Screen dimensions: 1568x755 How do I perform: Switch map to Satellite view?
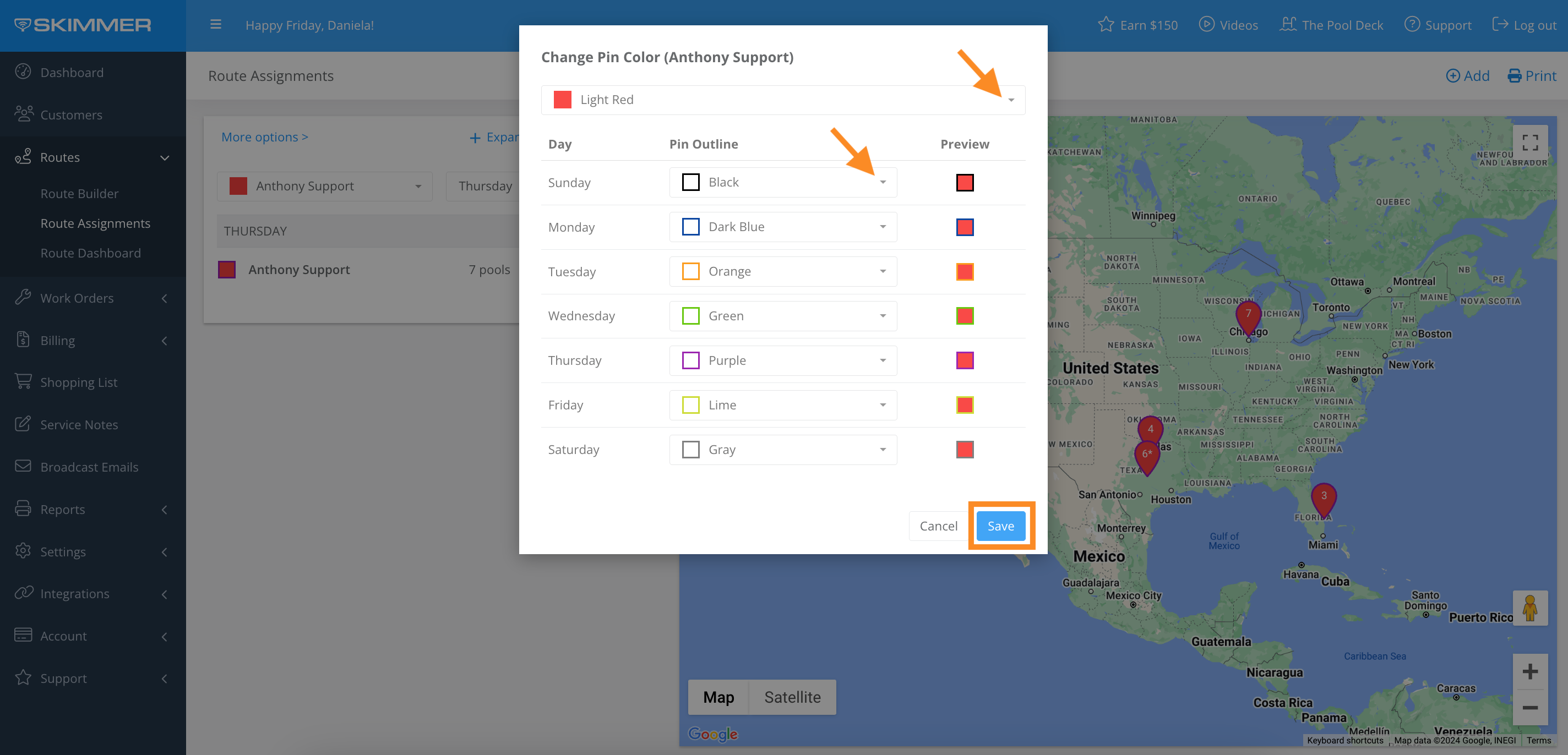792,697
